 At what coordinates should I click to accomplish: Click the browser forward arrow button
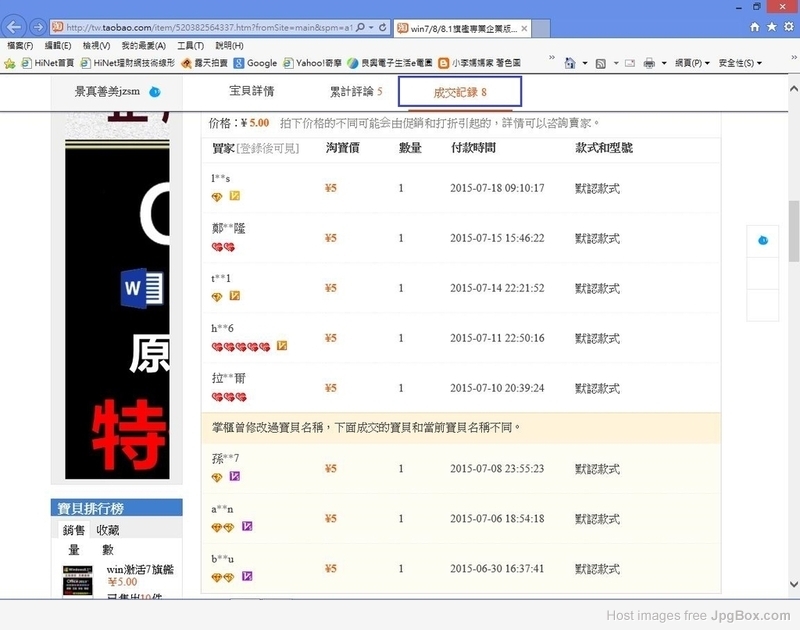37,27
